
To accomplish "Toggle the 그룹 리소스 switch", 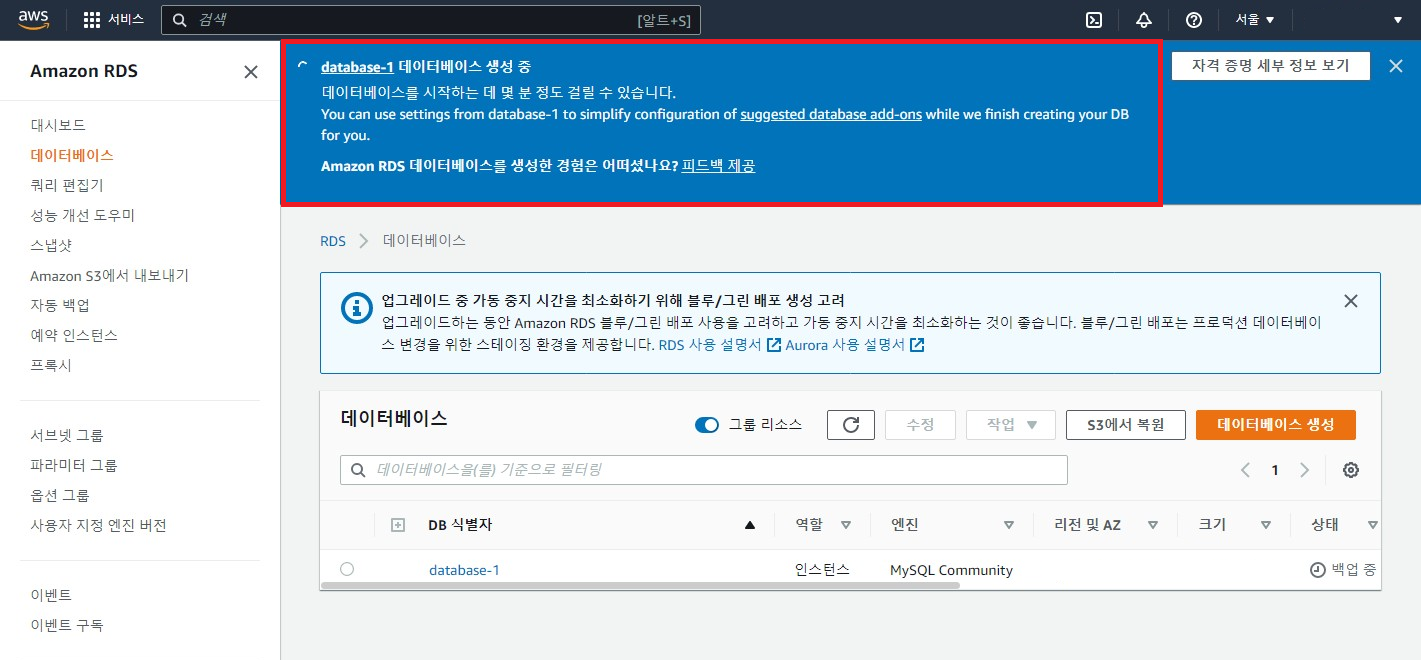I will 707,425.
